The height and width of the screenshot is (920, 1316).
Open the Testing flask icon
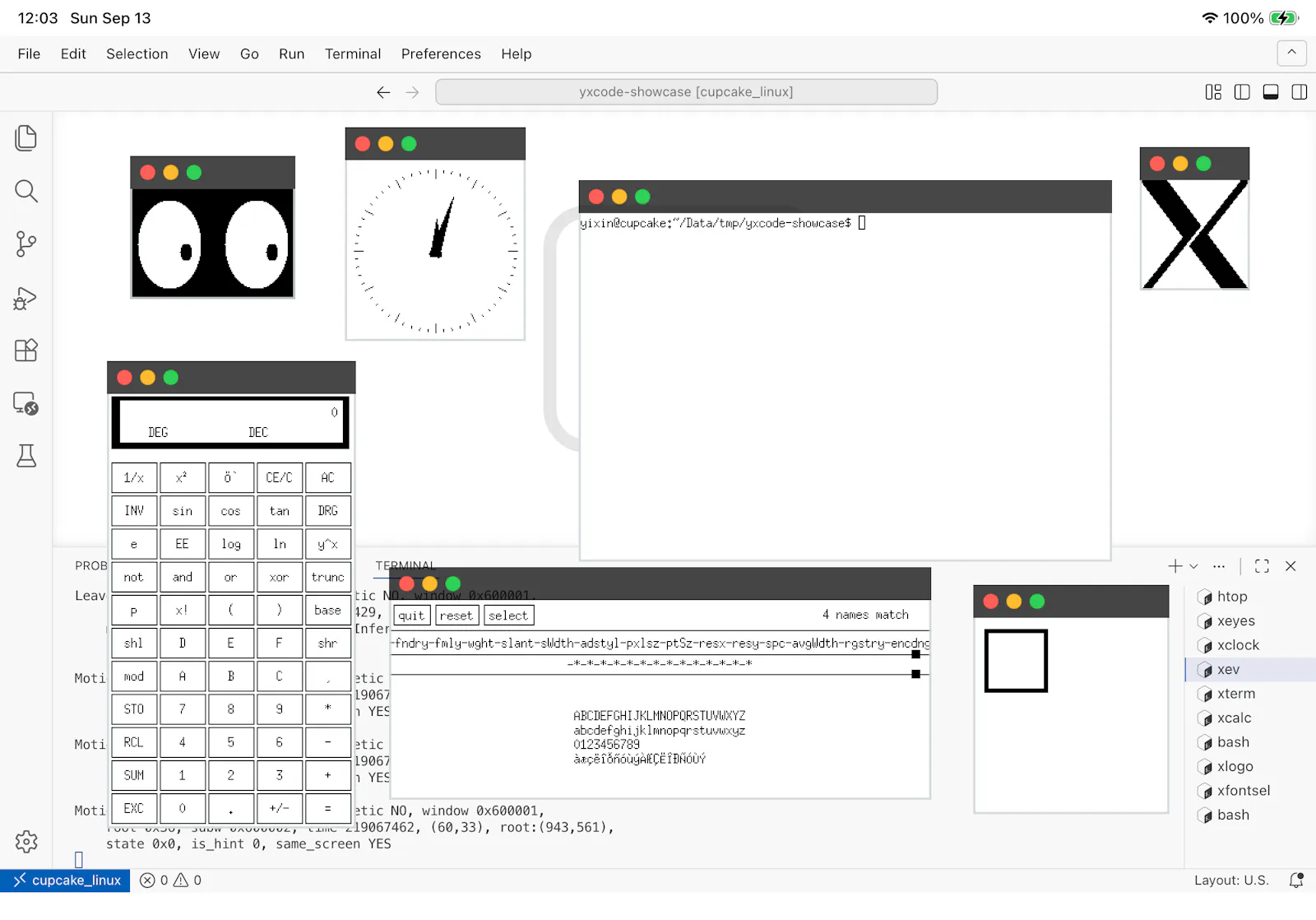tap(26, 456)
